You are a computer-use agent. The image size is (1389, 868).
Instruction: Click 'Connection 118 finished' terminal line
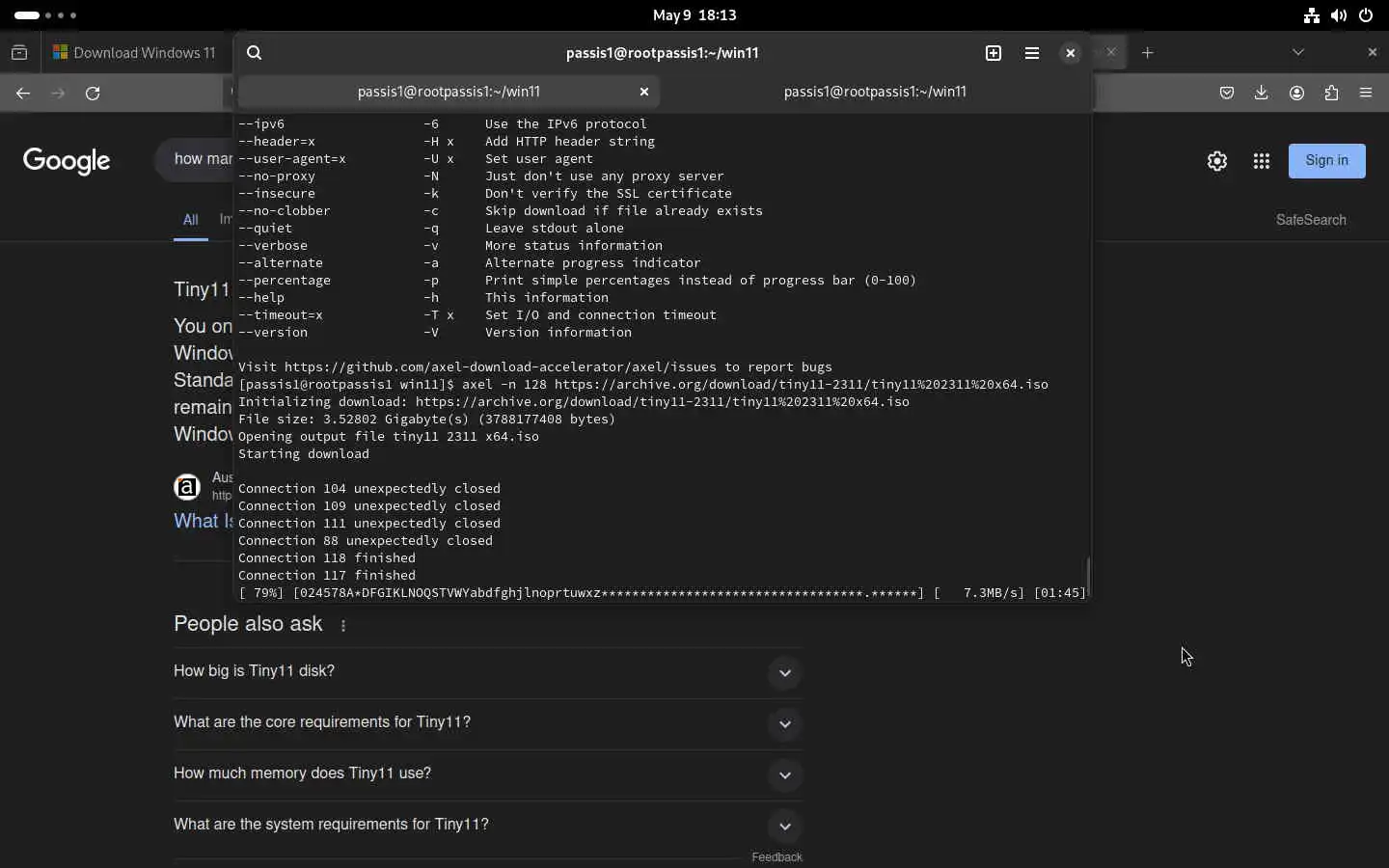click(x=327, y=558)
